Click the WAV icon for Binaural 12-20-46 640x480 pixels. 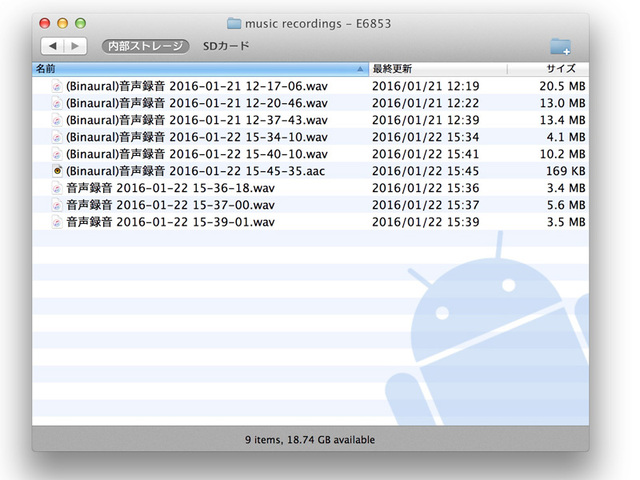pyautogui.click(x=57, y=103)
